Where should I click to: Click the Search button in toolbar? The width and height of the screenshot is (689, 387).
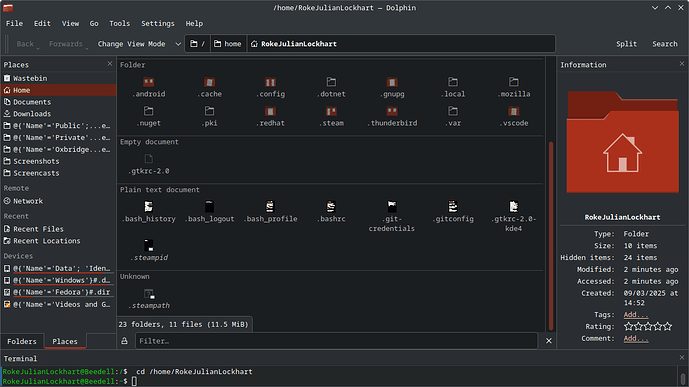pyautogui.click(x=664, y=44)
